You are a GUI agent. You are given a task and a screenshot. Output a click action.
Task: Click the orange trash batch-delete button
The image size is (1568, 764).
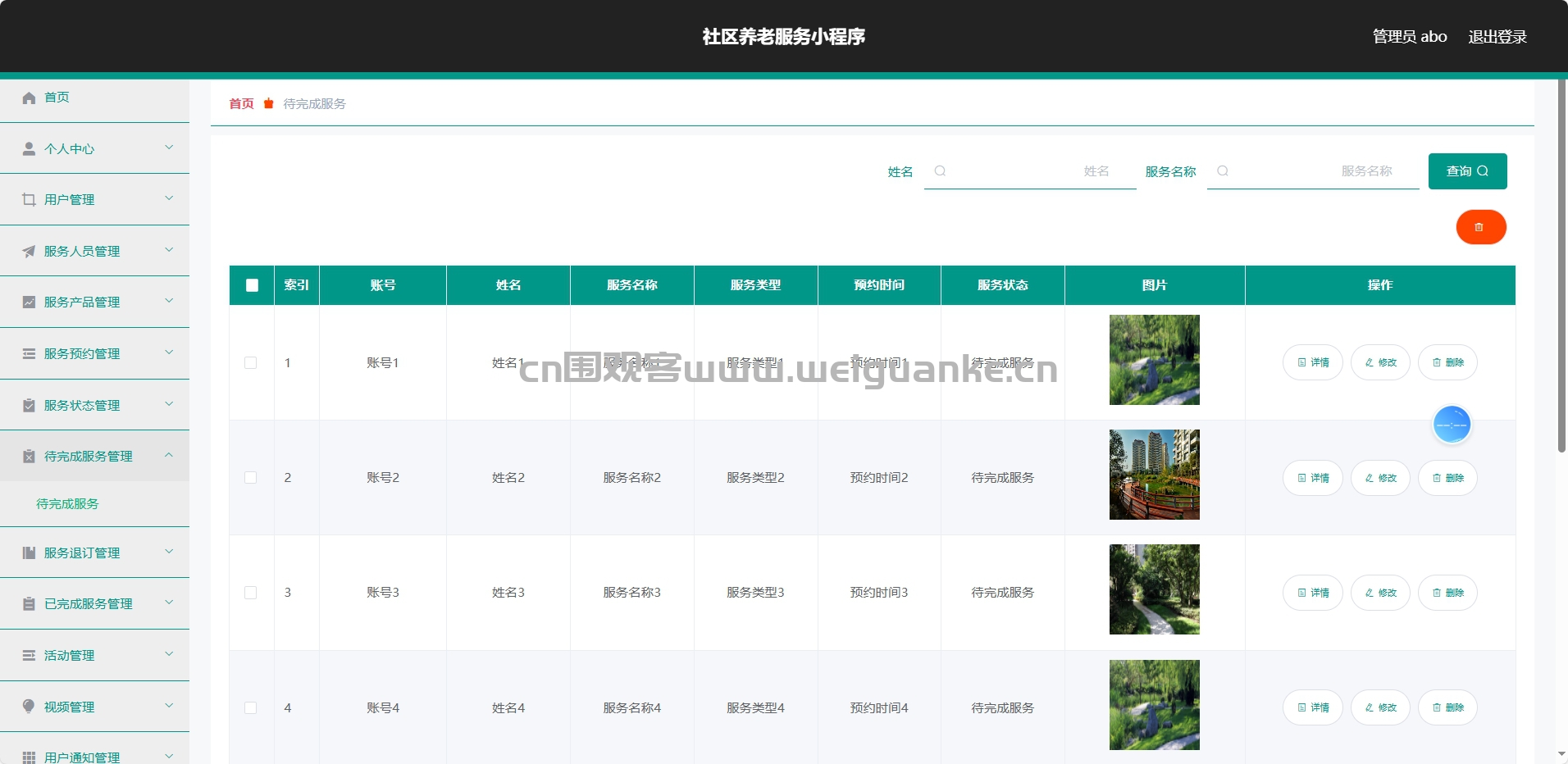coord(1481,227)
